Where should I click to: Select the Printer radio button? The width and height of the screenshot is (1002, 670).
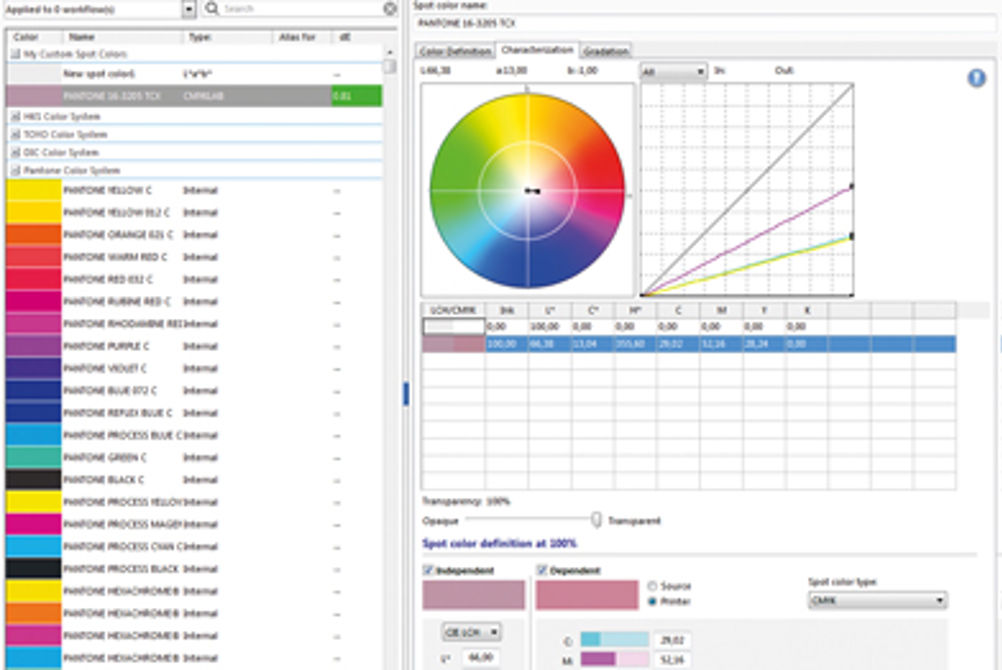click(652, 601)
